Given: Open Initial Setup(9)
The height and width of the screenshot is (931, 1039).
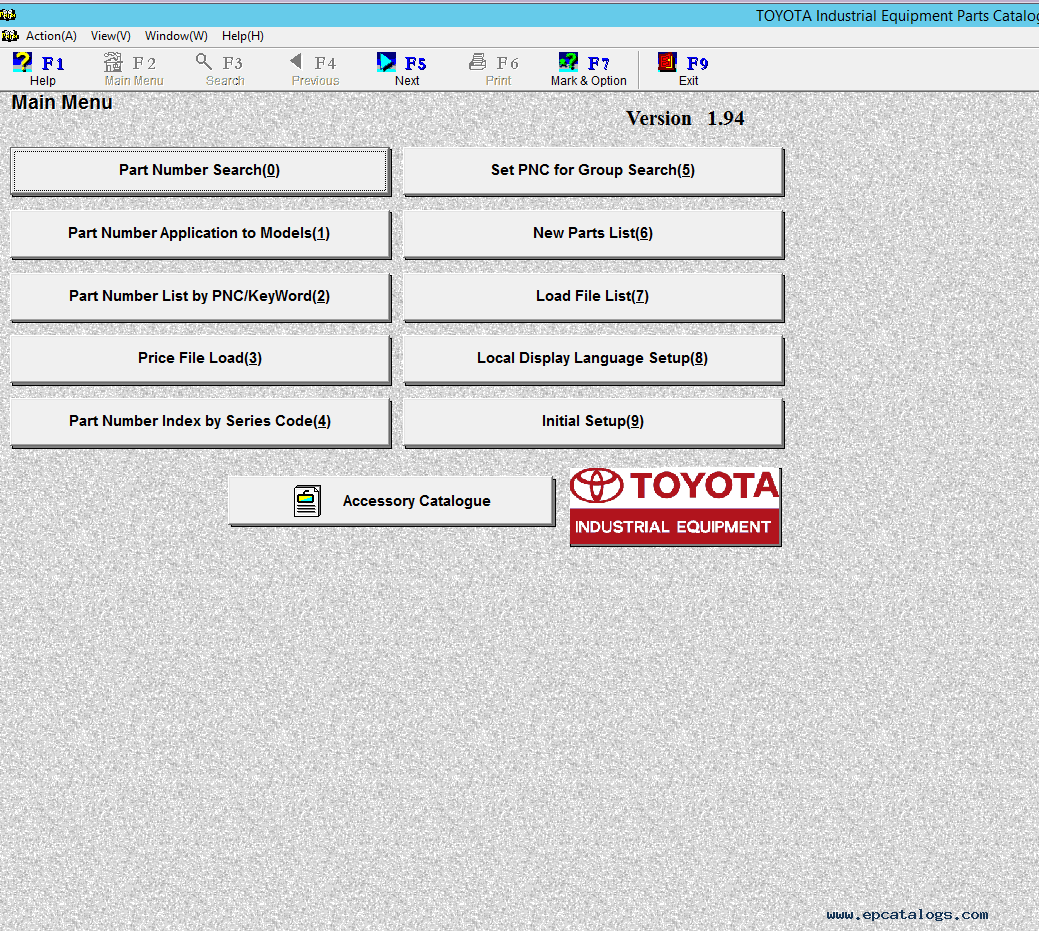Looking at the screenshot, I should point(593,421).
